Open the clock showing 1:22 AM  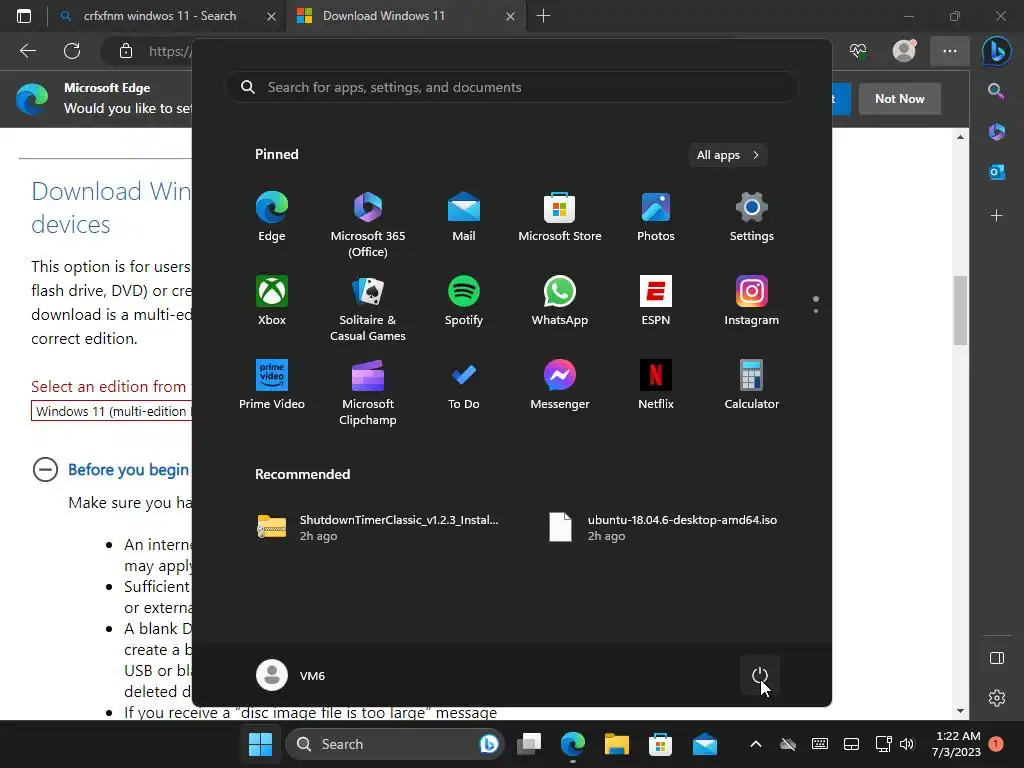pyautogui.click(x=956, y=744)
